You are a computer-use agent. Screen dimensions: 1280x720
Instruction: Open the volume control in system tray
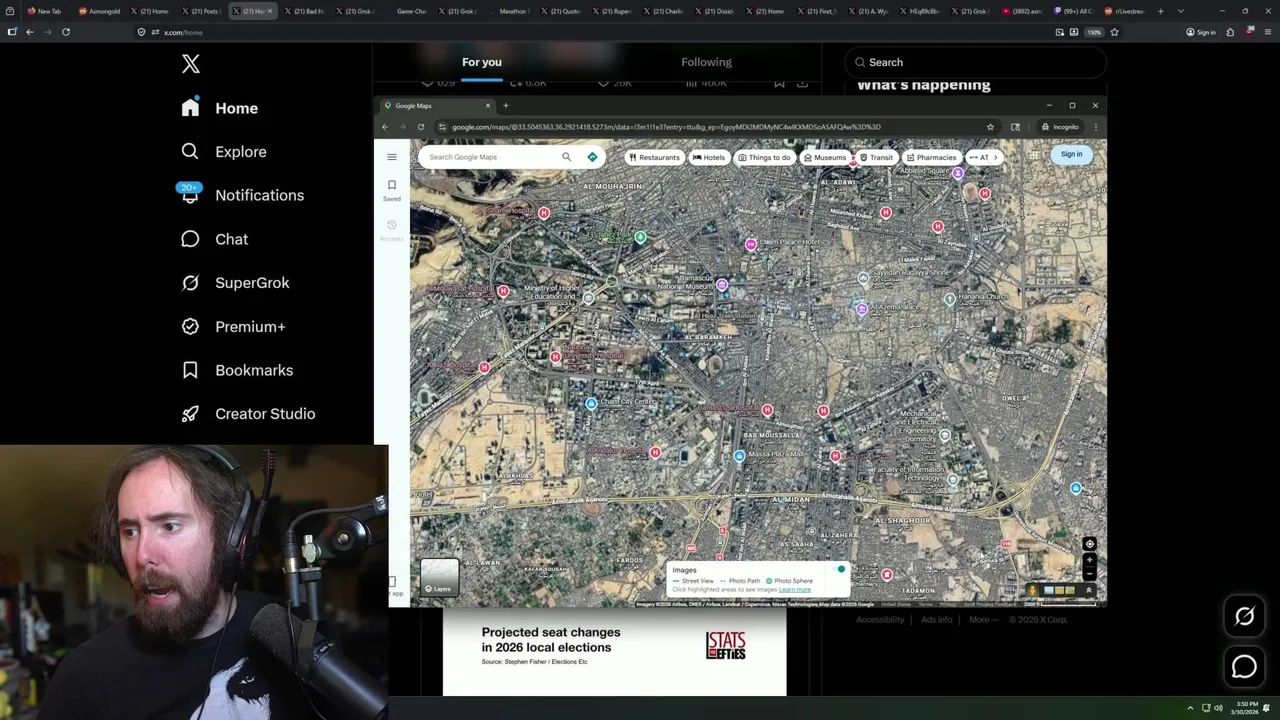[x=1218, y=708]
